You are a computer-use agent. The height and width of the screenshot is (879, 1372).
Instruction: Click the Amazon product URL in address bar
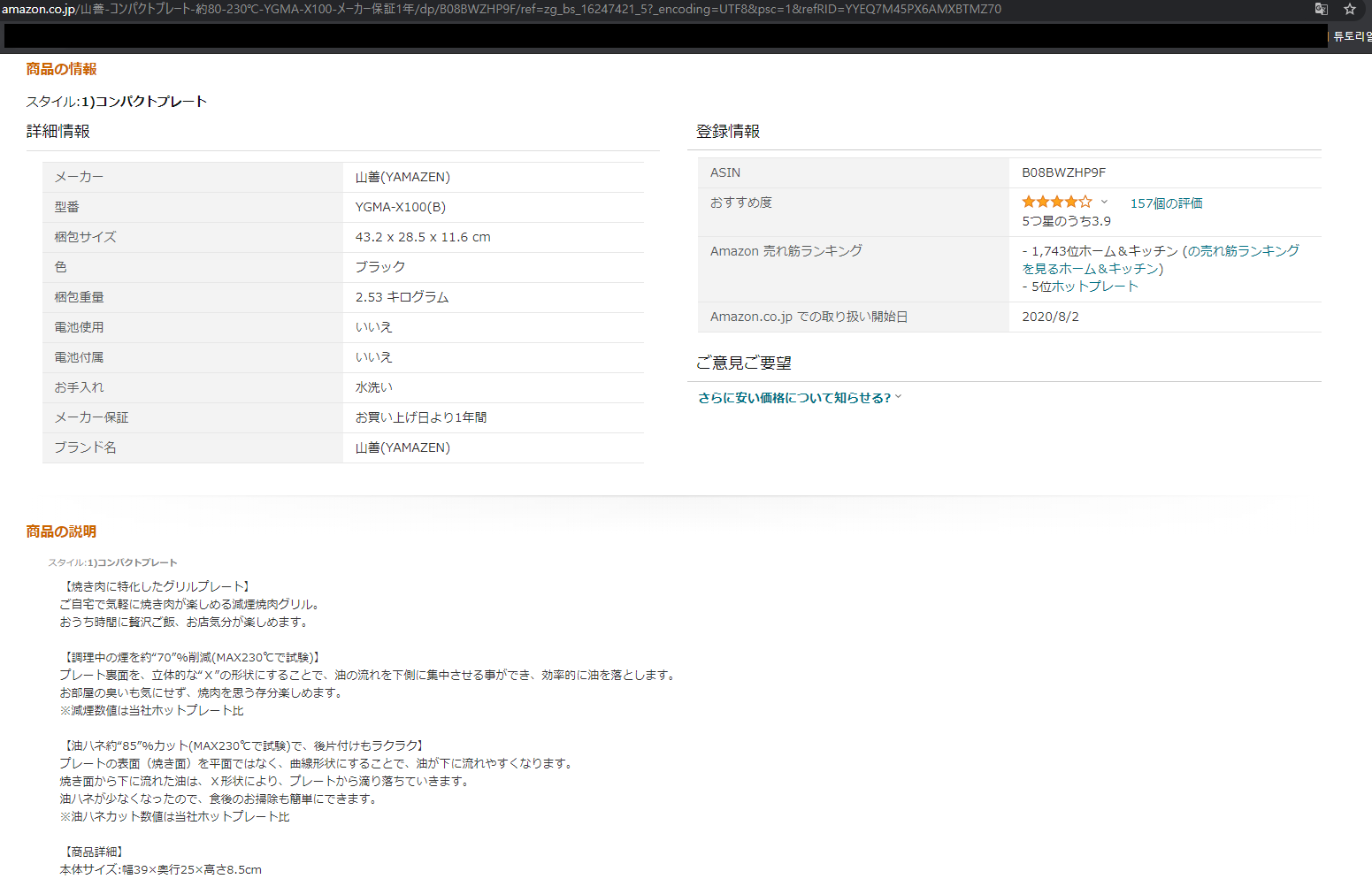501,9
